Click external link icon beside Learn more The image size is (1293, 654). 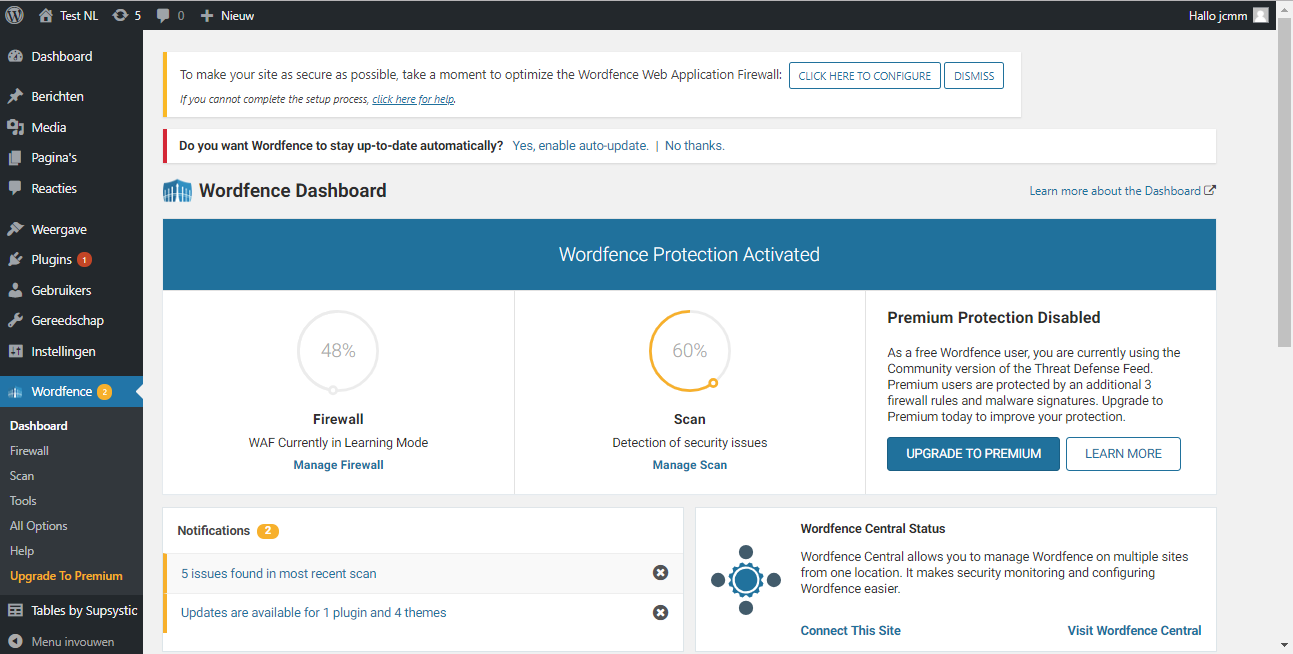tap(1210, 190)
